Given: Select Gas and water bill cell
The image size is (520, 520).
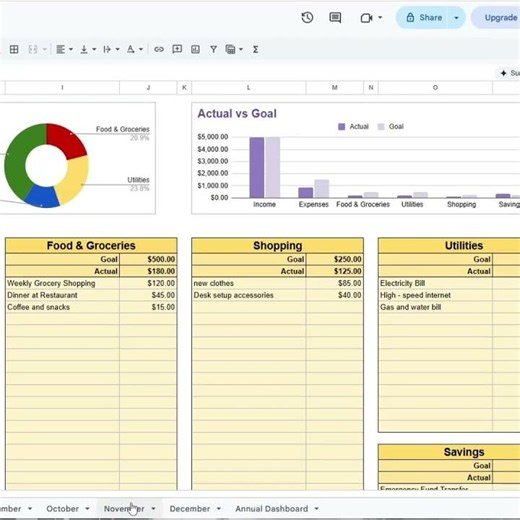Looking at the screenshot, I should (435, 307).
